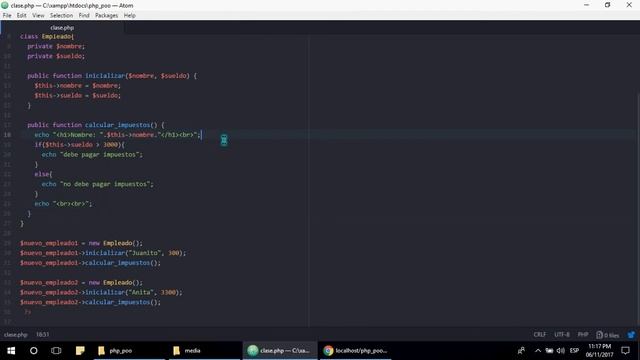This screenshot has width=640, height=360.
Task: Click the inicializar("Anita", 3300) line
Action: pos(101,292)
